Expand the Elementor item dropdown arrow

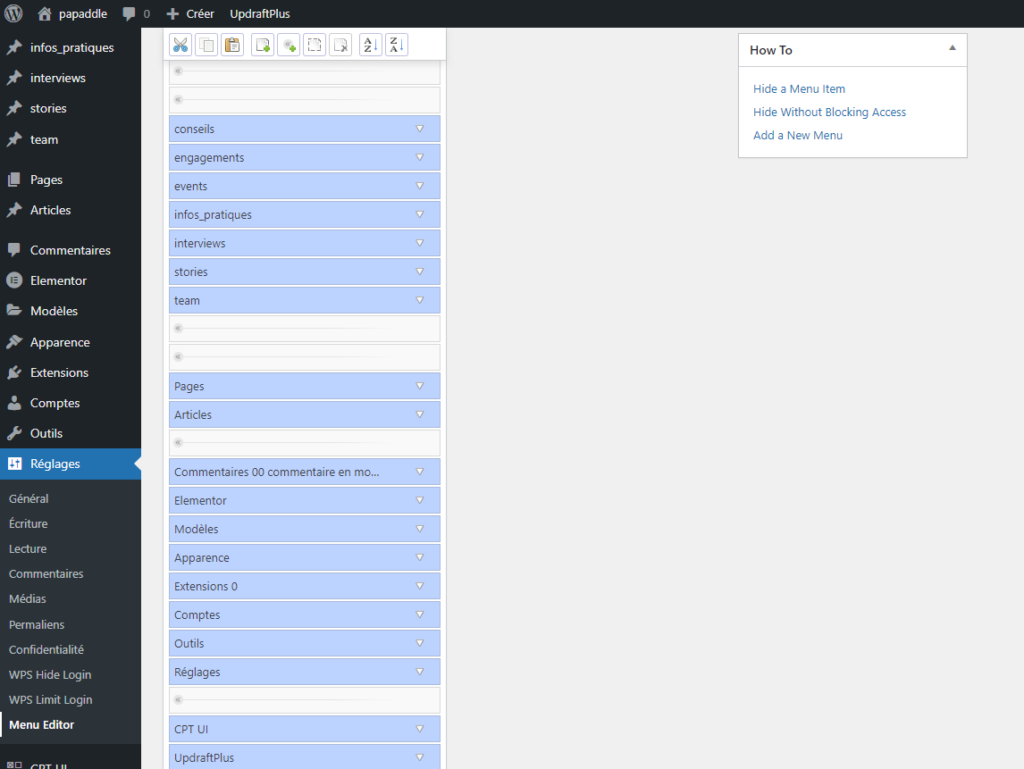420,501
